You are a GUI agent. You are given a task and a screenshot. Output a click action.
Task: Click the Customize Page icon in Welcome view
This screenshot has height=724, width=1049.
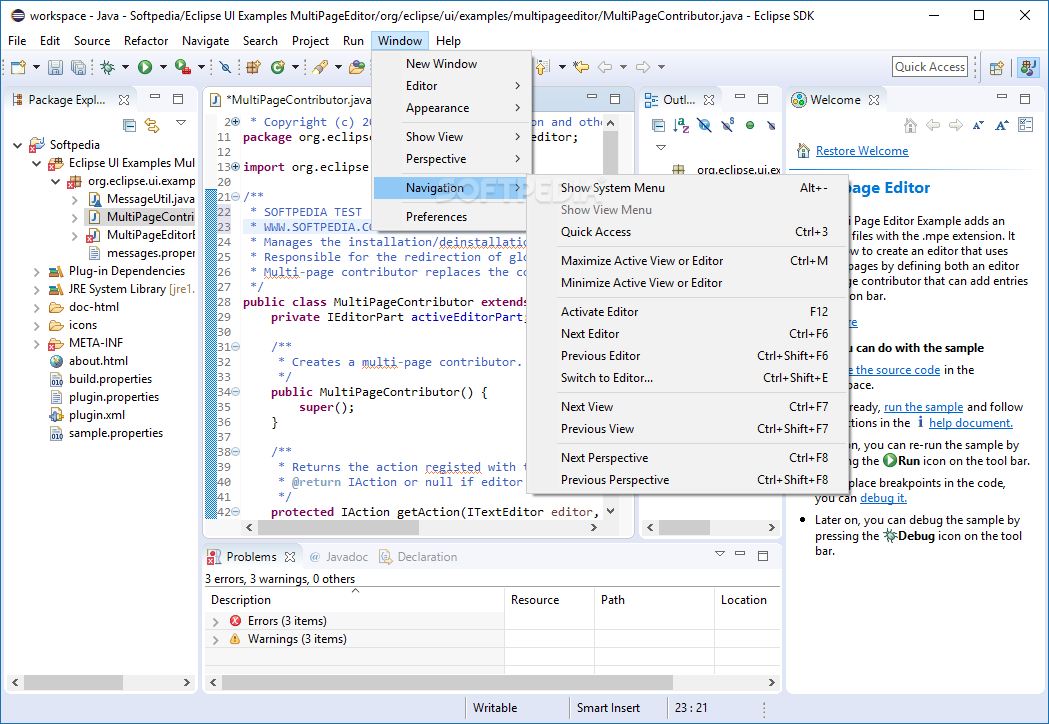pyautogui.click(x=1025, y=124)
